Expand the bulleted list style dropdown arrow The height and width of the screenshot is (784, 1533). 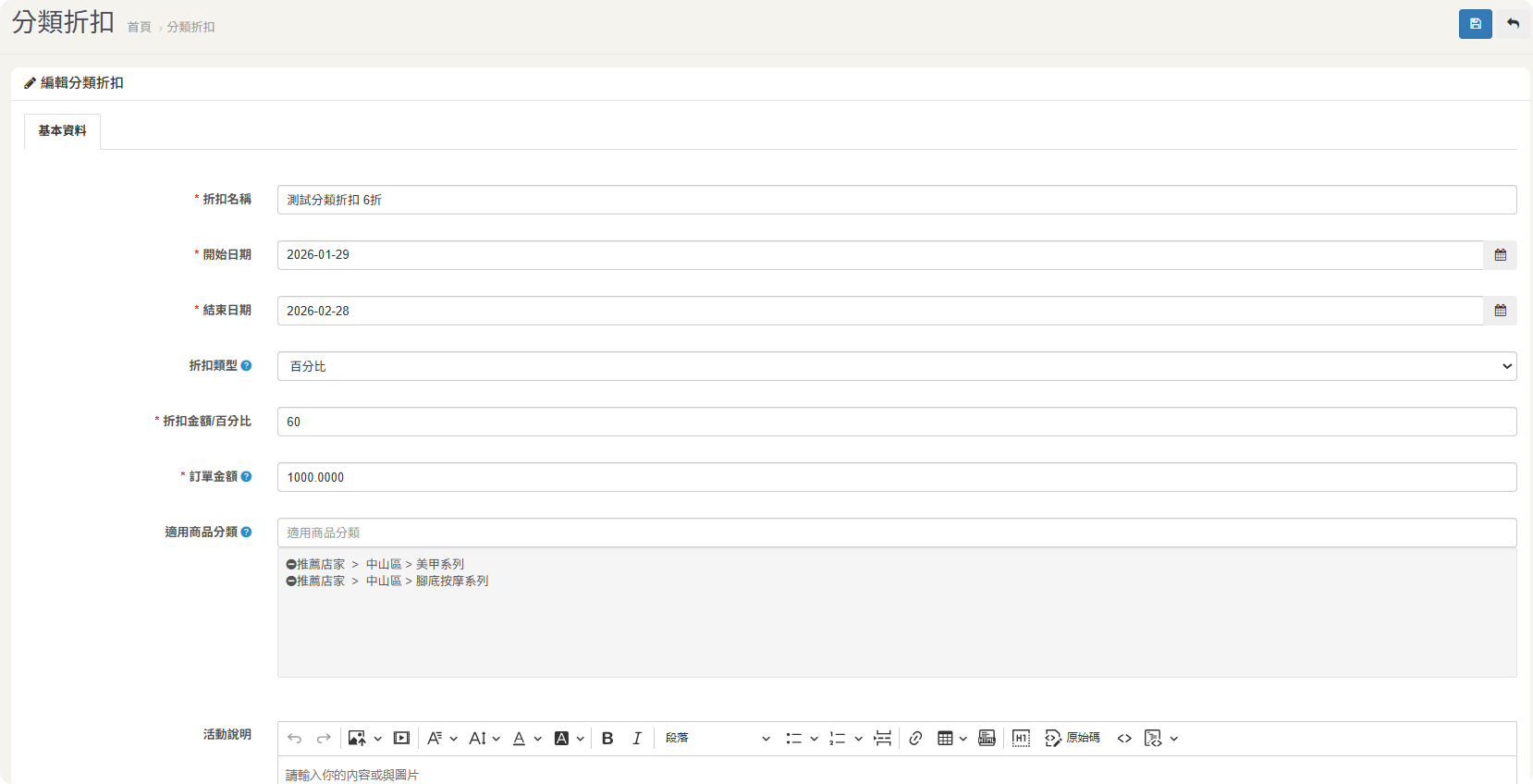point(814,739)
